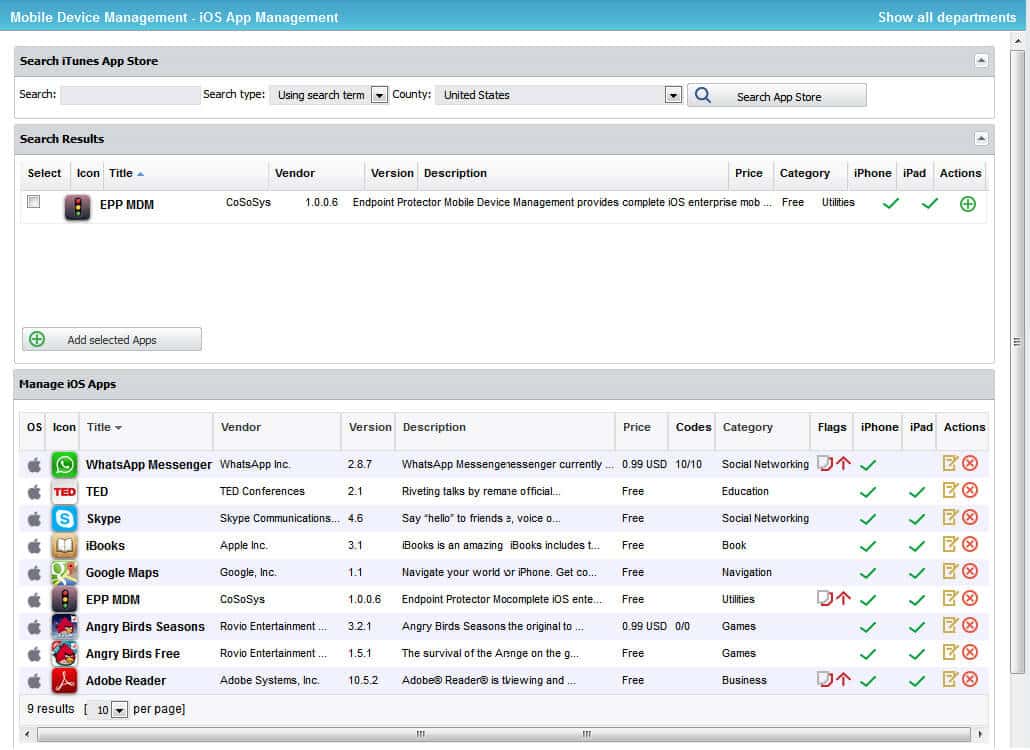The height and width of the screenshot is (750, 1030).
Task: Delete the Angry Birds Free entry
Action: pyautogui.click(x=970, y=651)
